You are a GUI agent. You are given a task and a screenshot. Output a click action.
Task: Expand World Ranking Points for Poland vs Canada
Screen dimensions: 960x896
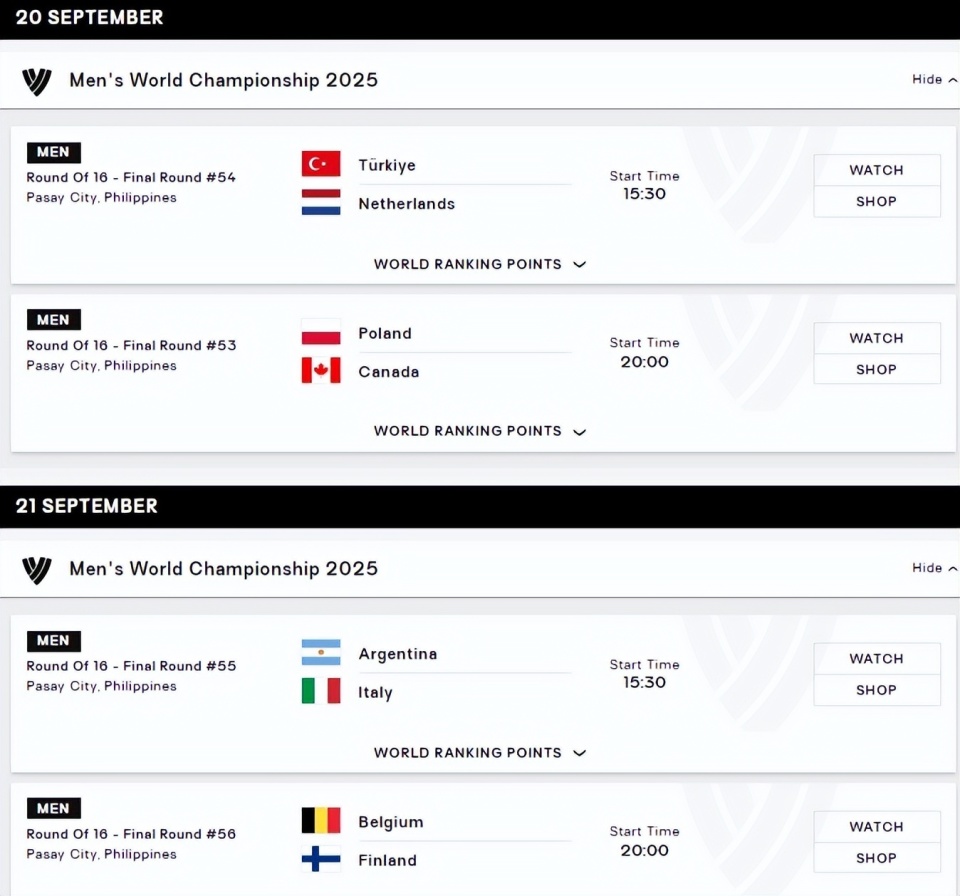coord(480,431)
